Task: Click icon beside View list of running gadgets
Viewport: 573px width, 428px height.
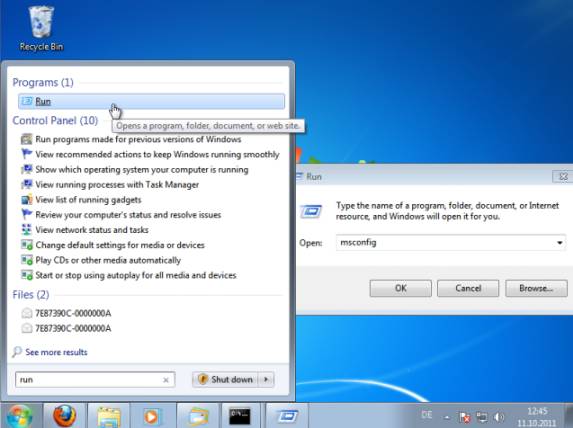Action: pyautogui.click(x=26, y=200)
